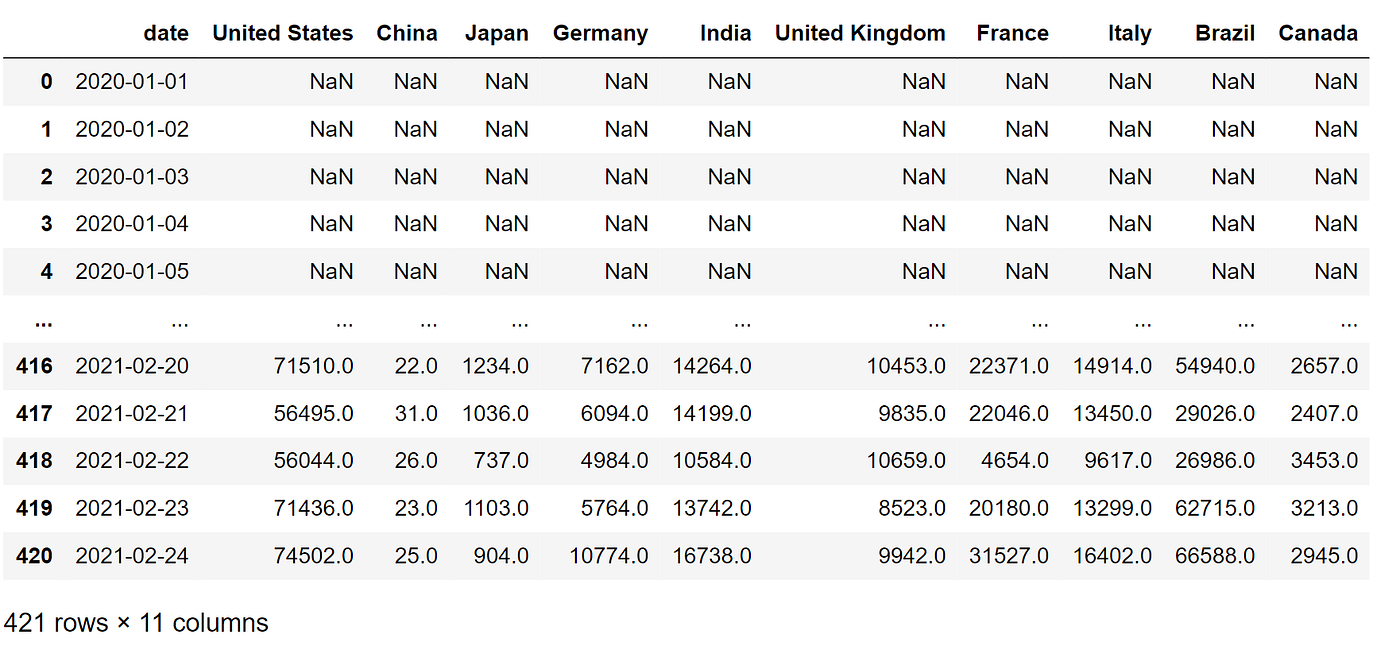The height and width of the screenshot is (646, 1400).
Task: Click the value 71510.0 in row 416
Action: pyautogui.click(x=314, y=366)
